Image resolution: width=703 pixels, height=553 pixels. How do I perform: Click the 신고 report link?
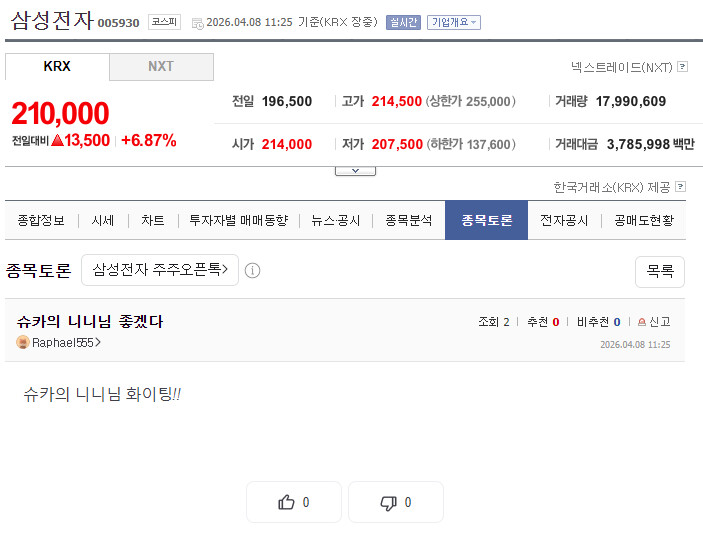660,322
